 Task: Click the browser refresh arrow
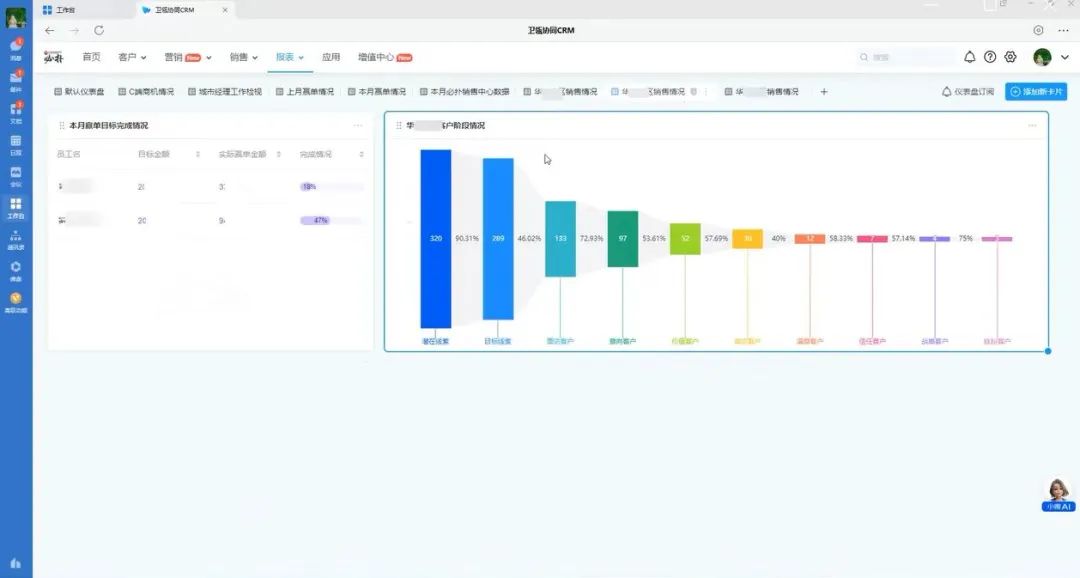click(99, 30)
